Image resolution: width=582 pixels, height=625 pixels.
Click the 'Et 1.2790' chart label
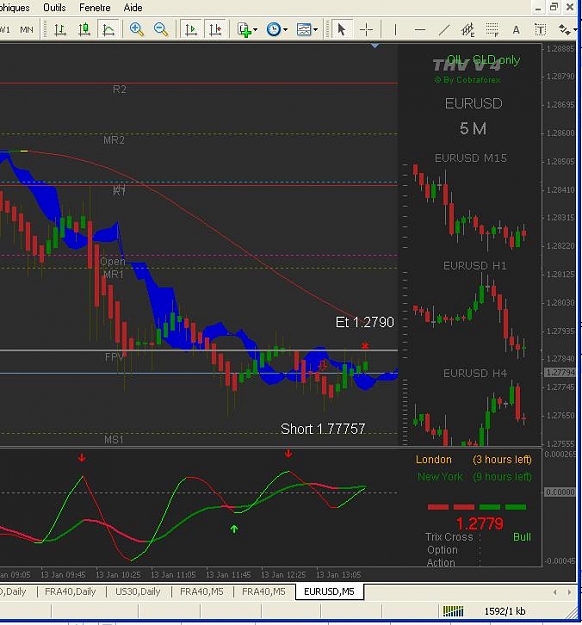pyautogui.click(x=365, y=322)
